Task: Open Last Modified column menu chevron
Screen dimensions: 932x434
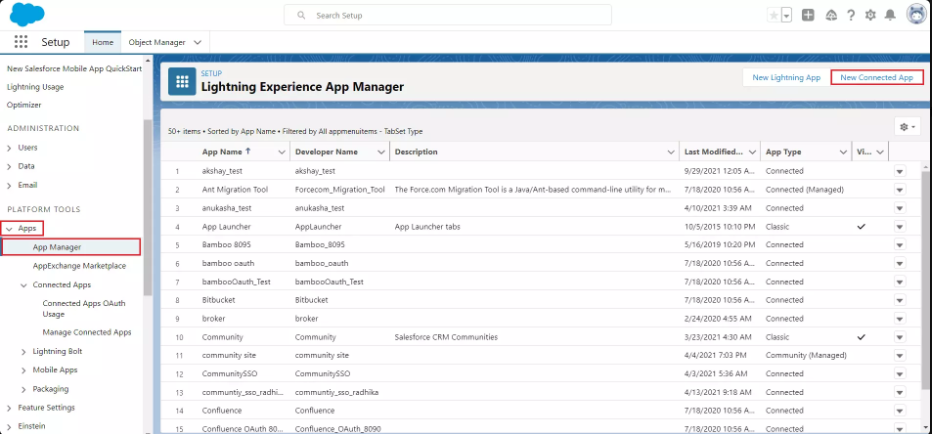Action: tap(752, 152)
